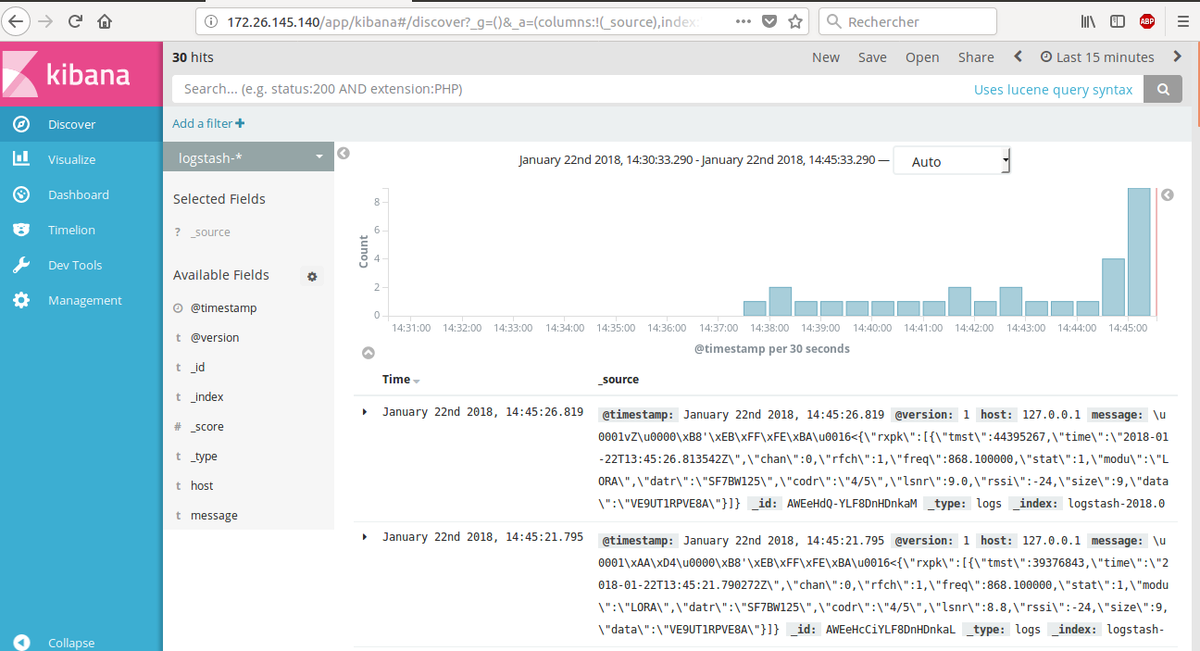This screenshot has height=651, width=1200.
Task: Click the Share menu item
Action: (975, 57)
